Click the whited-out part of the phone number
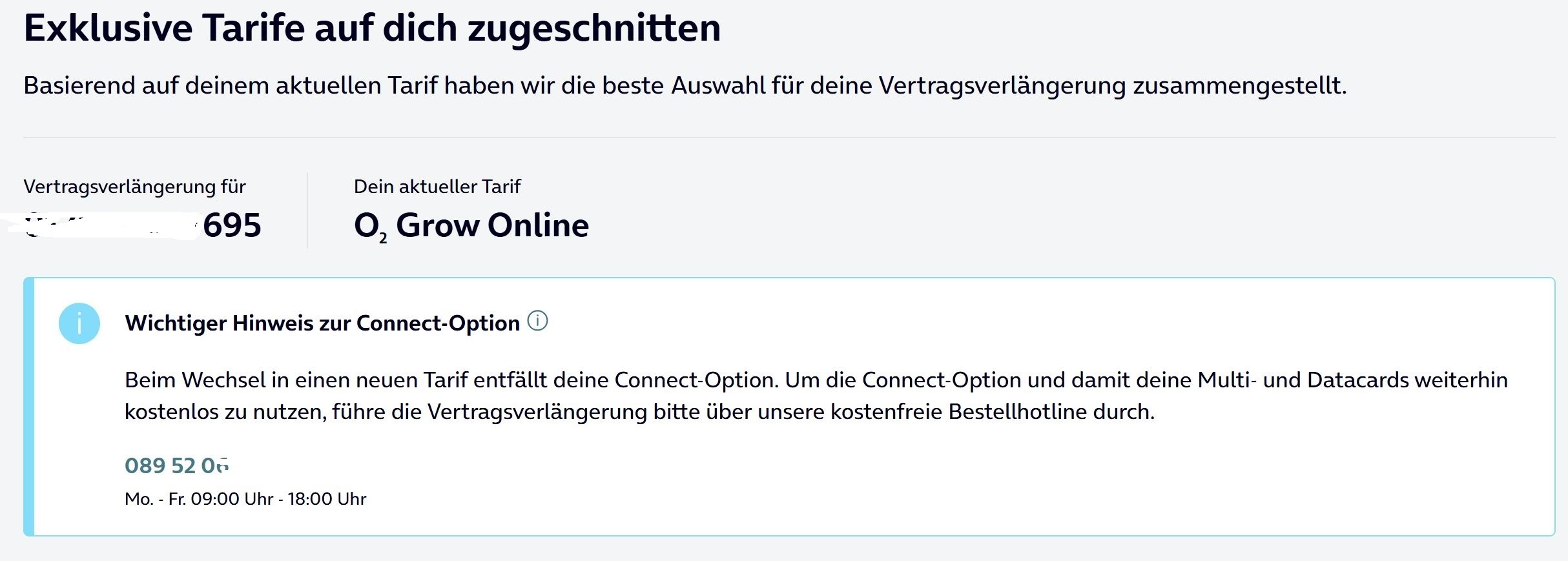 110,225
